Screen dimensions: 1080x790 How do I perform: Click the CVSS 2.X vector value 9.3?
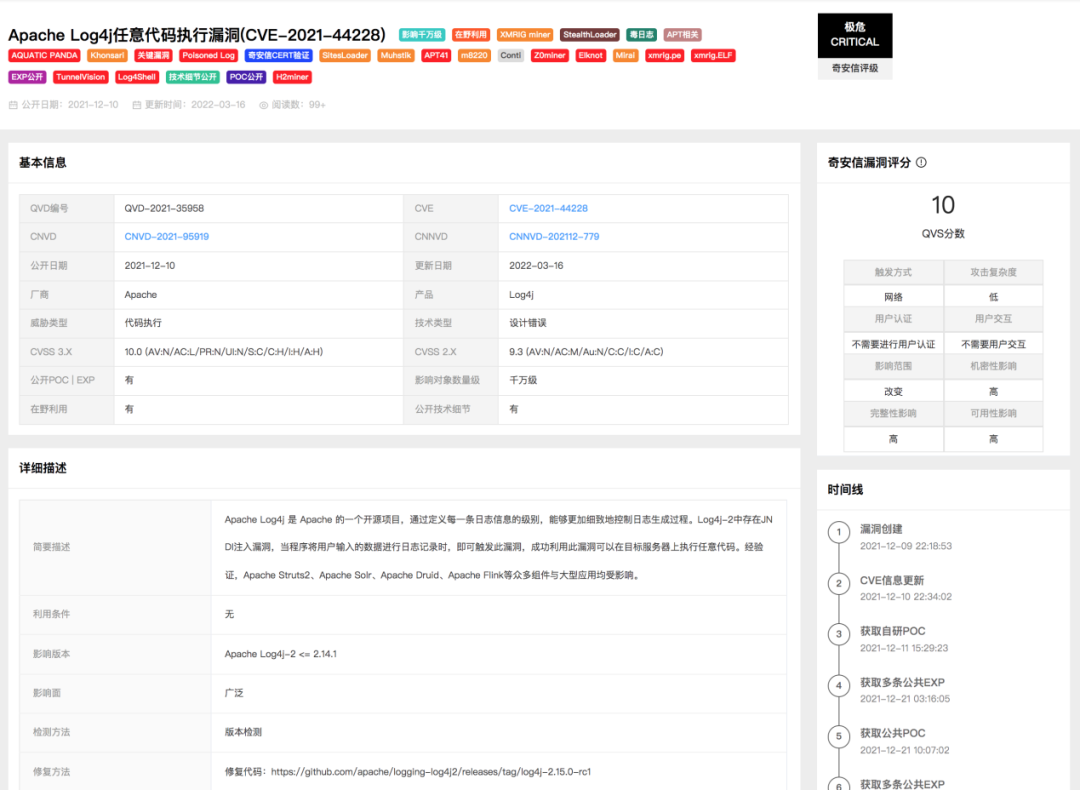tap(586, 351)
